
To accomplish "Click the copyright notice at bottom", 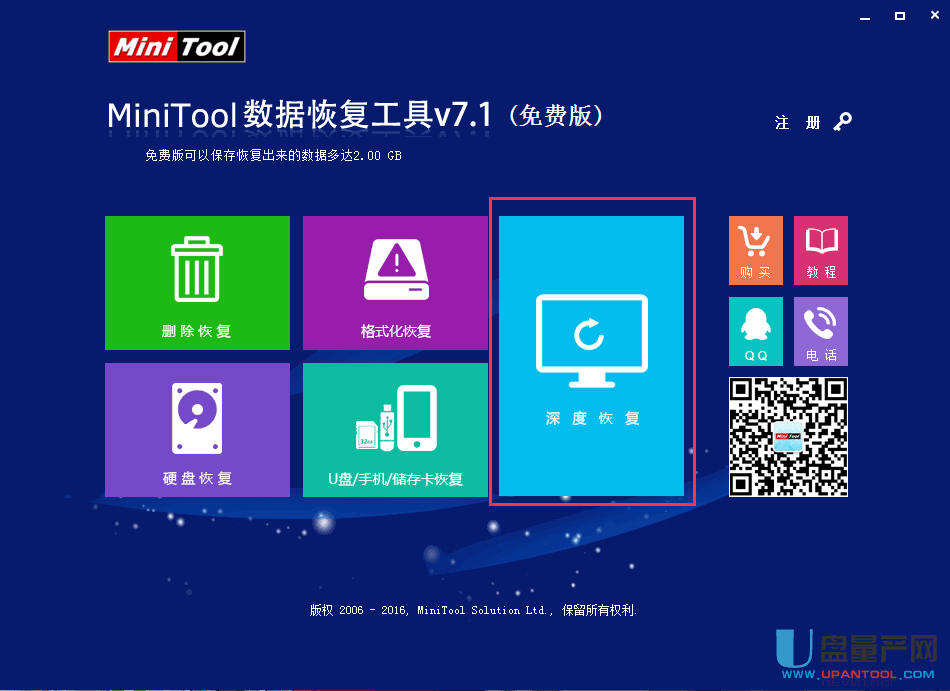I will [x=475, y=610].
